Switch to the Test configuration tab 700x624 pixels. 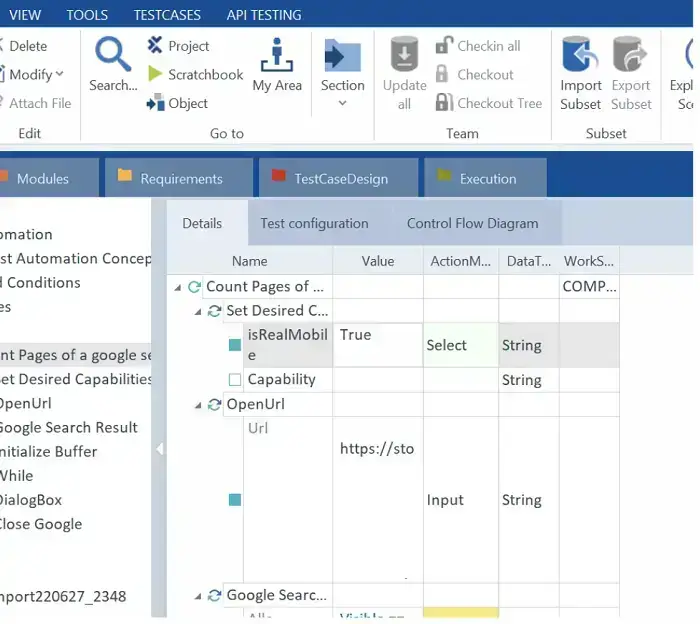[x=314, y=223]
